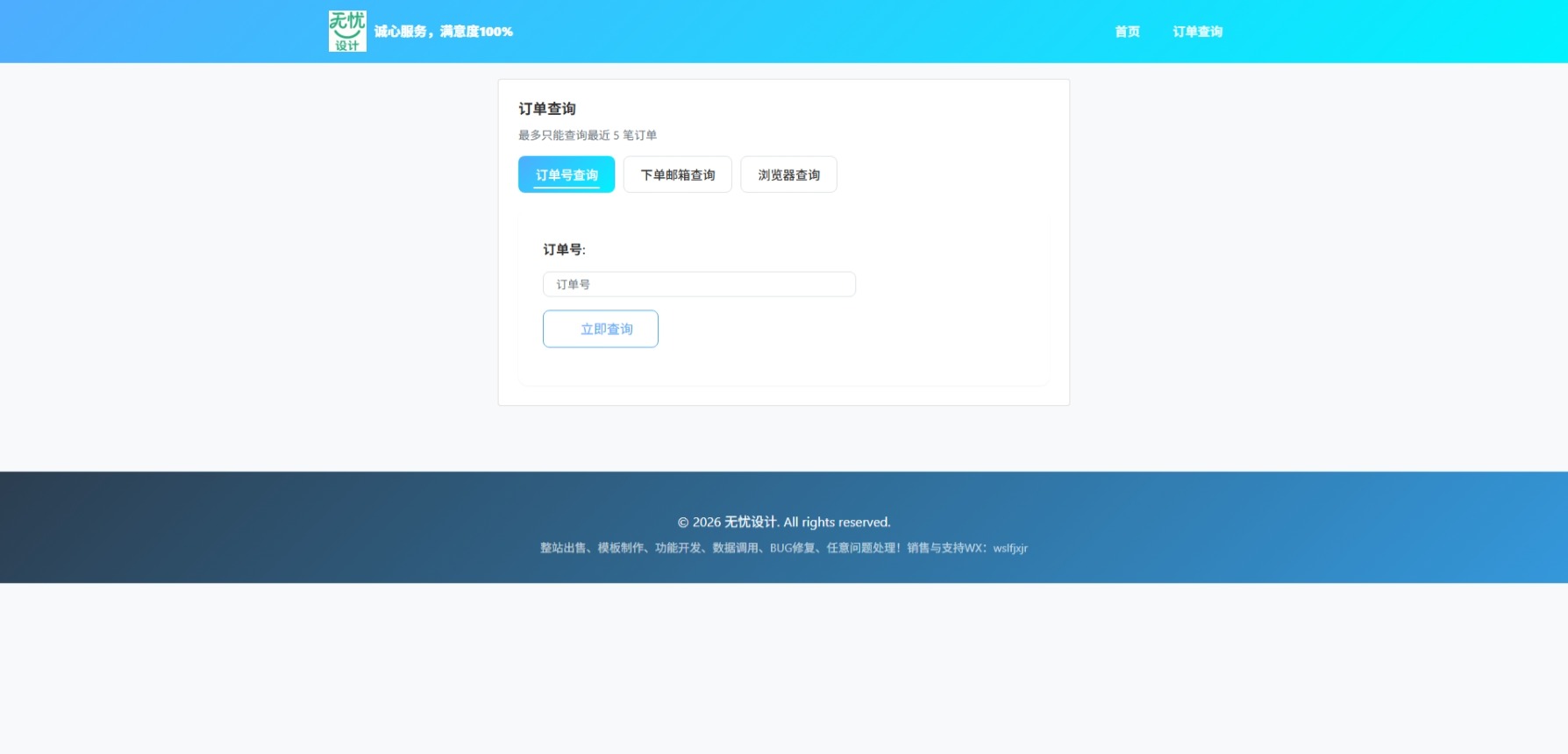Click the WeChat ID wslfjxjr in footer
1568x754 pixels.
pyautogui.click(x=1010, y=548)
